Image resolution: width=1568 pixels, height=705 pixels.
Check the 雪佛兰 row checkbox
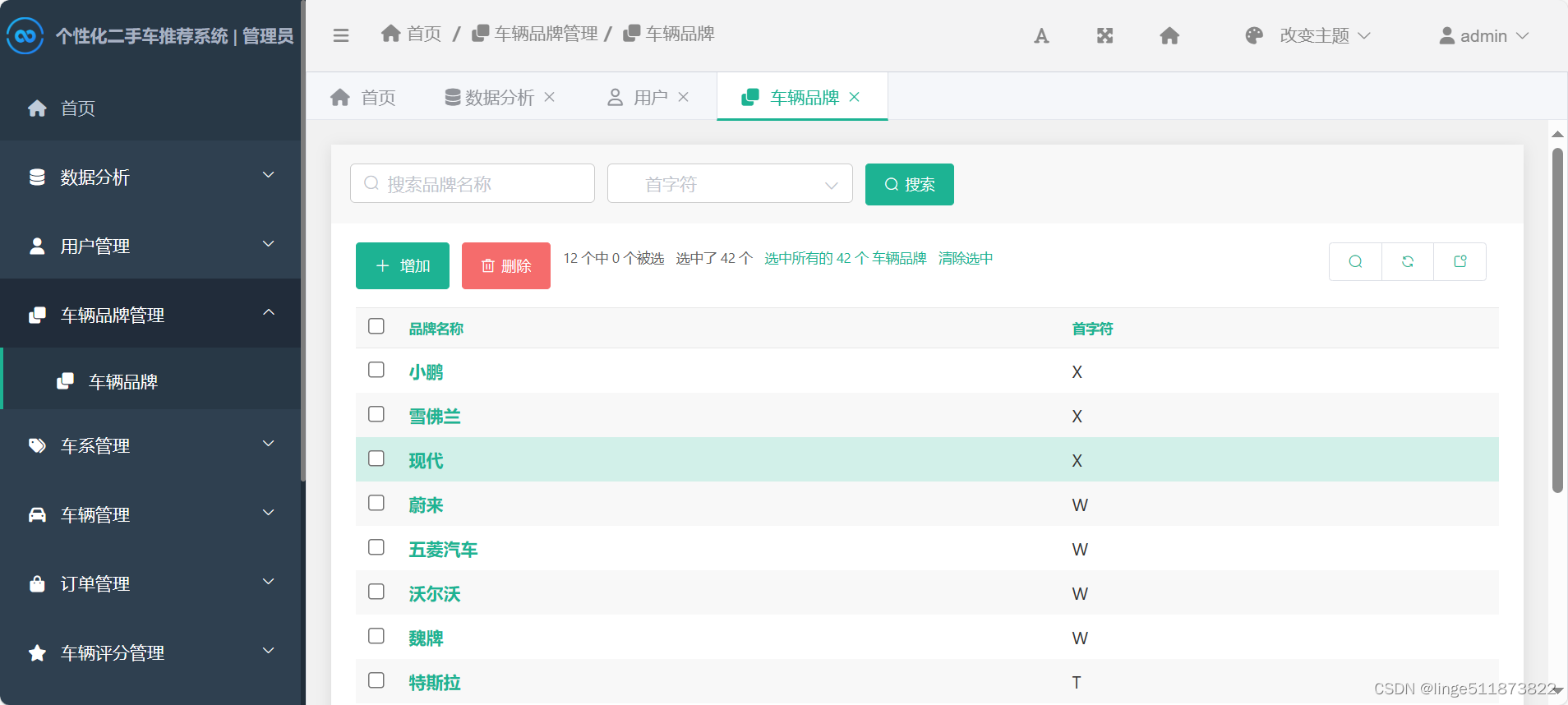pyautogui.click(x=376, y=414)
